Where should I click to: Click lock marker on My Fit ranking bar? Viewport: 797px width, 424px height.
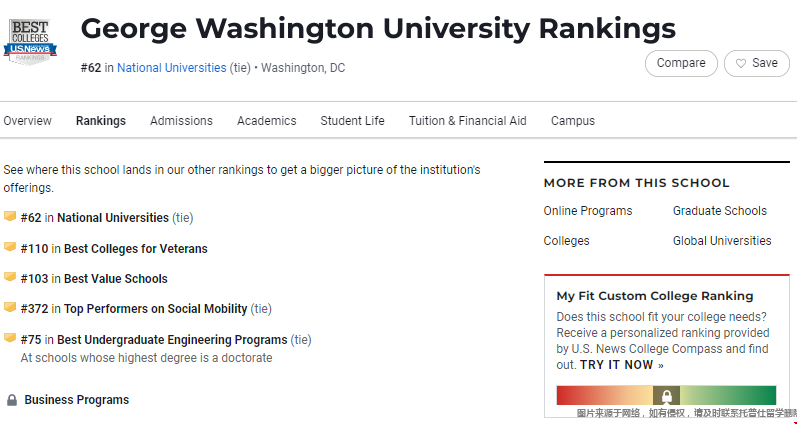click(x=666, y=396)
